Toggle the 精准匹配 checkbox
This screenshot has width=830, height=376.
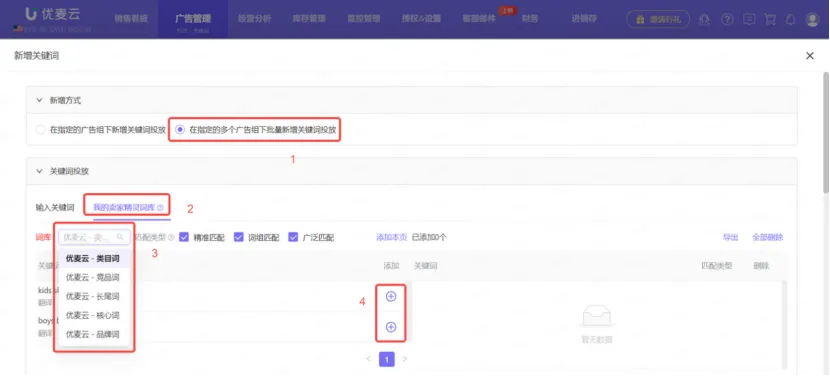[x=184, y=237]
